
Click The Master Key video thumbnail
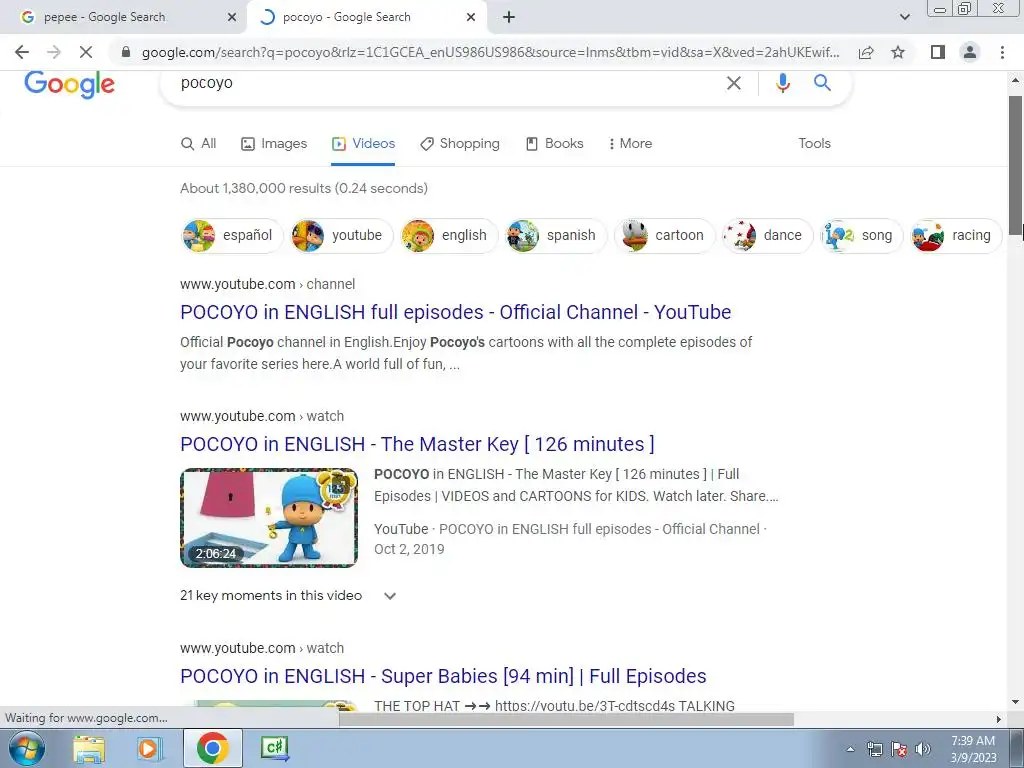269,517
